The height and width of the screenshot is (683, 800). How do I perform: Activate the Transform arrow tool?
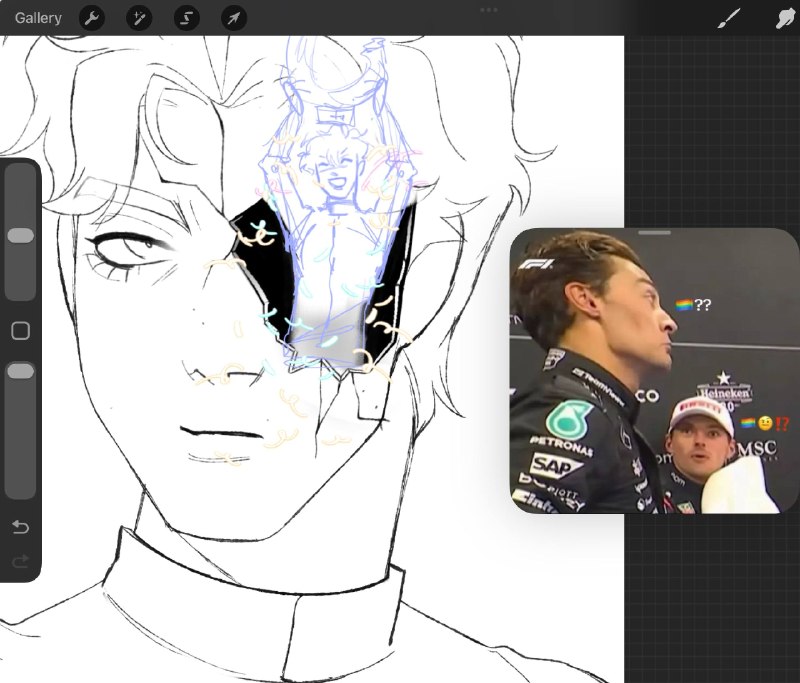(x=234, y=19)
